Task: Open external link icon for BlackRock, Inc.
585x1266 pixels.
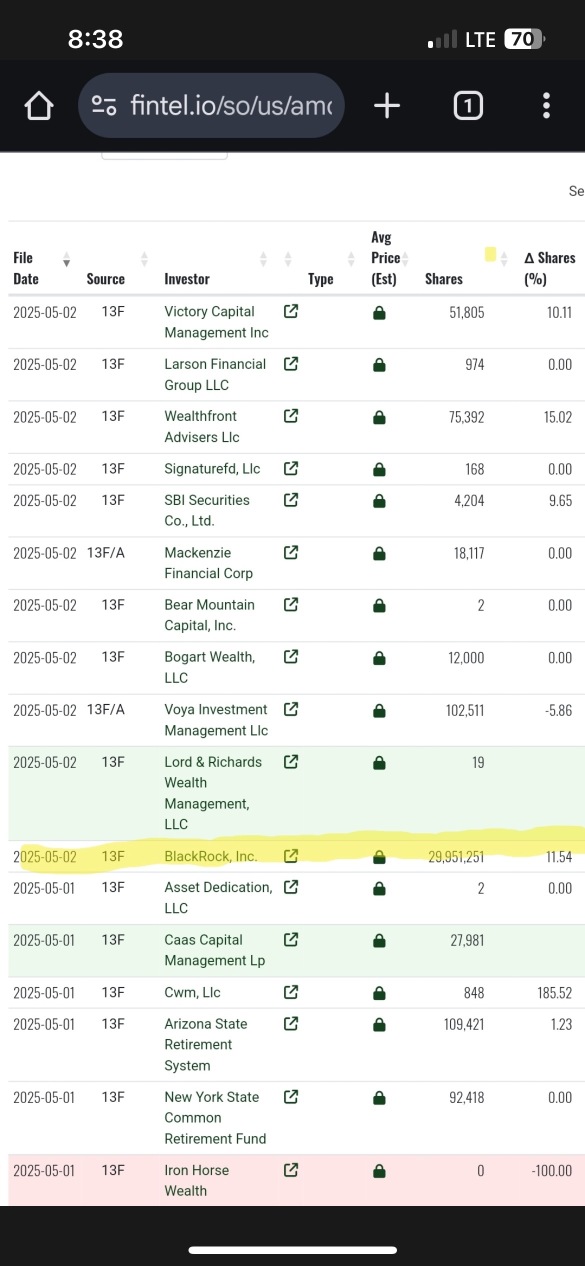Action: pos(291,856)
